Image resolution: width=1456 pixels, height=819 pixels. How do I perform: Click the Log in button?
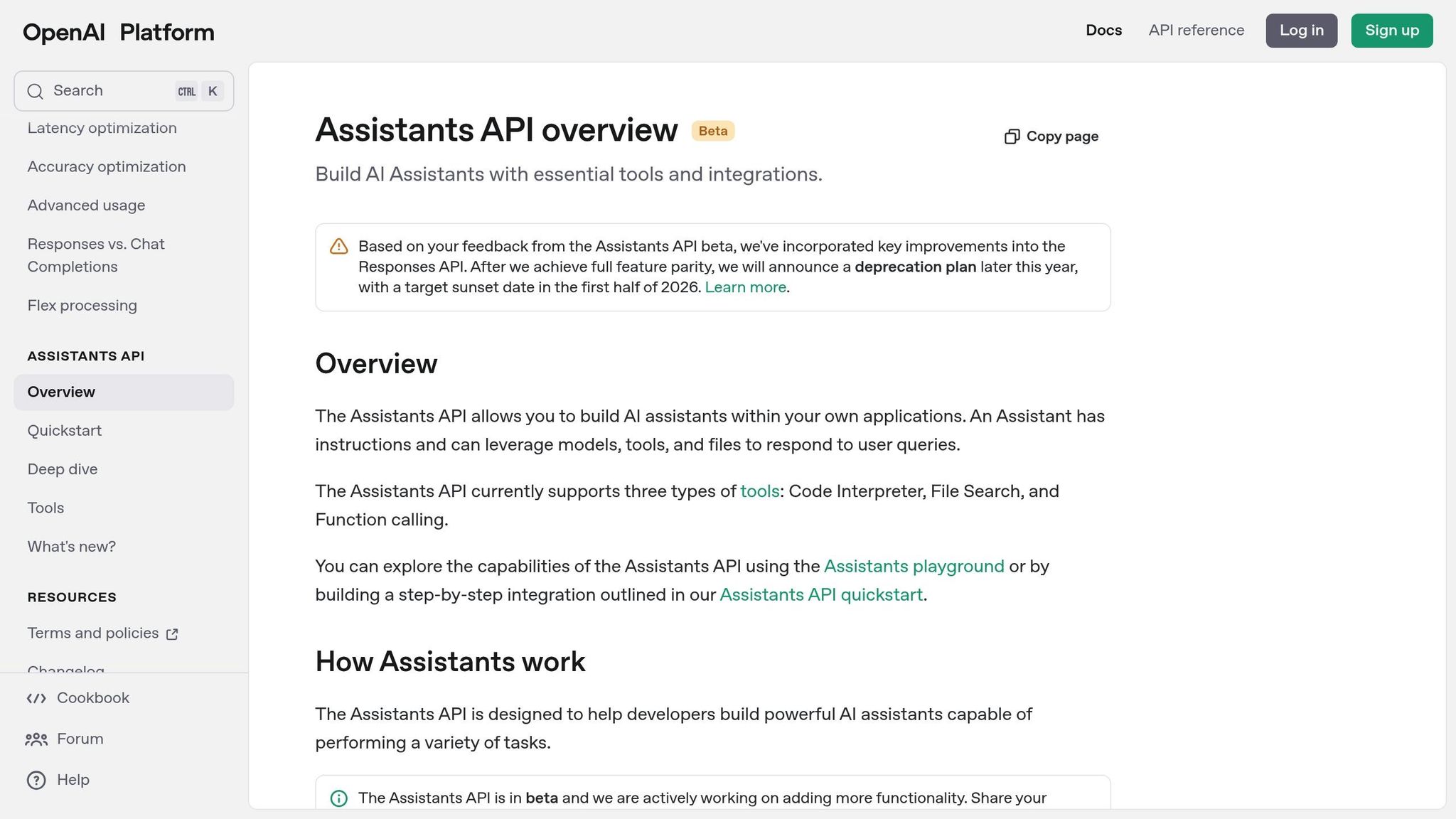[x=1302, y=31]
